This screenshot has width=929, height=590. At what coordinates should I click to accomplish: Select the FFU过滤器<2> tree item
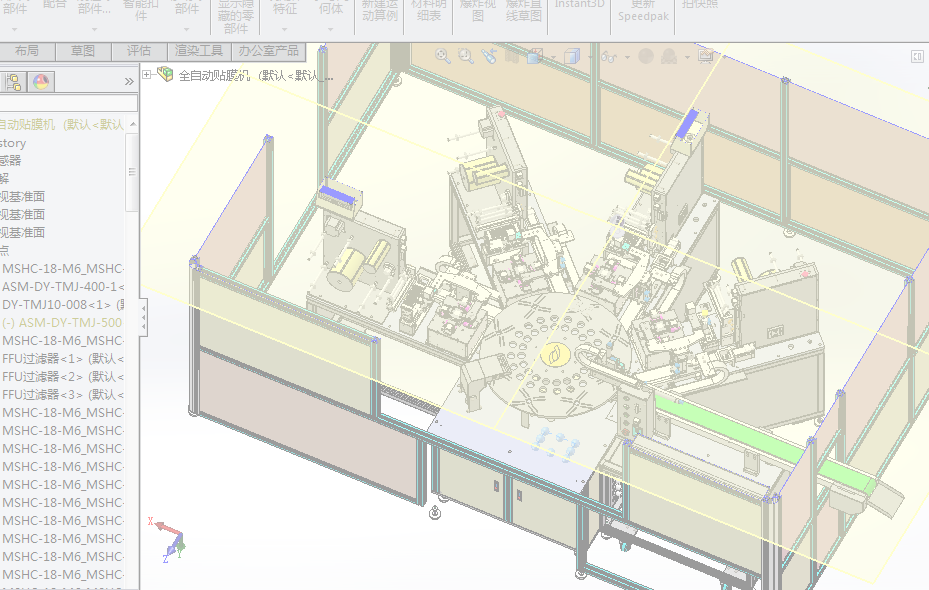(62, 377)
